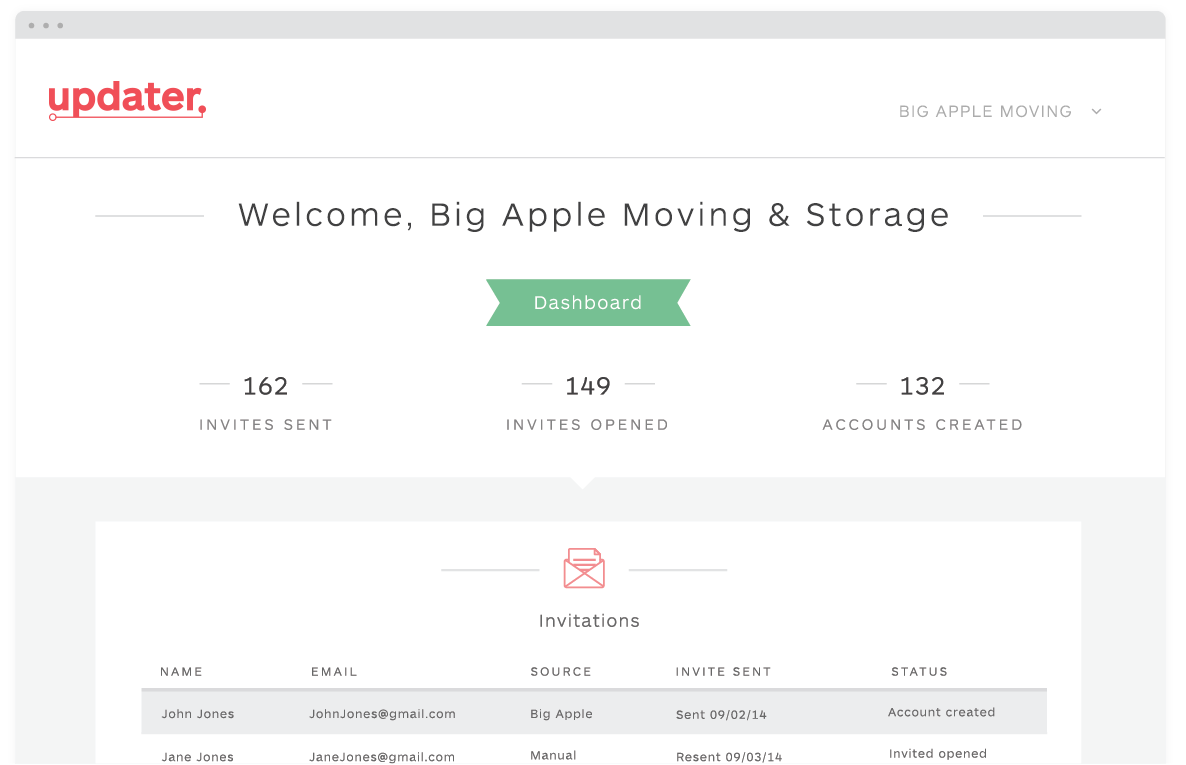1186x765 pixels.
Task: Sort by the SOURCE column header
Action: pos(560,671)
